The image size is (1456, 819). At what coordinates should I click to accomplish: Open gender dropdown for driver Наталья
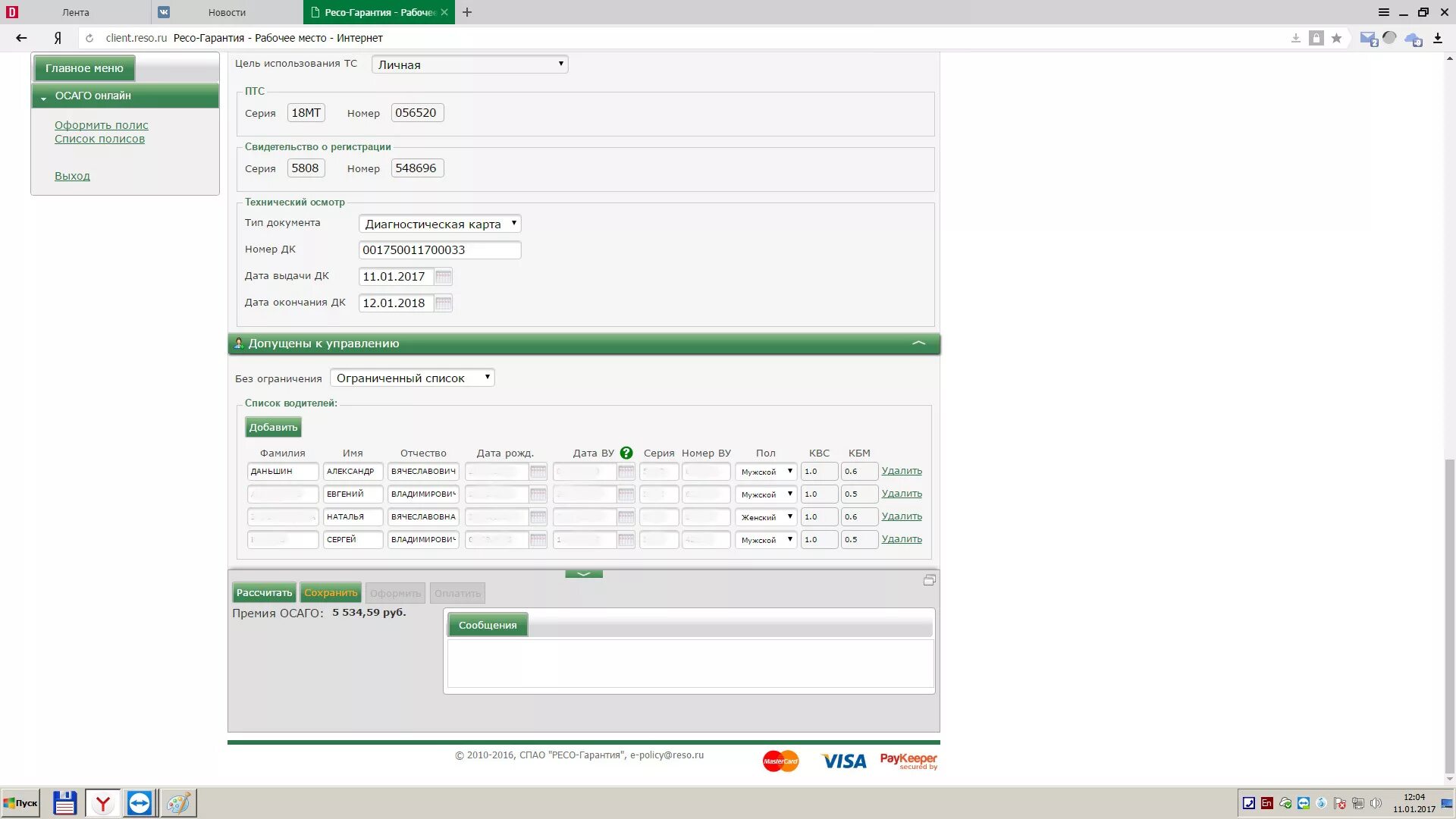766,517
